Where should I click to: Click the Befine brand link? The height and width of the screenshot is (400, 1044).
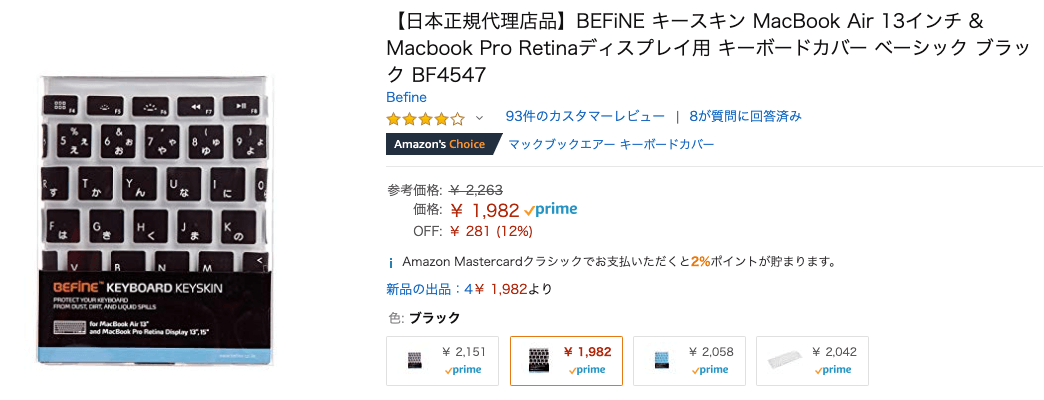click(x=406, y=97)
